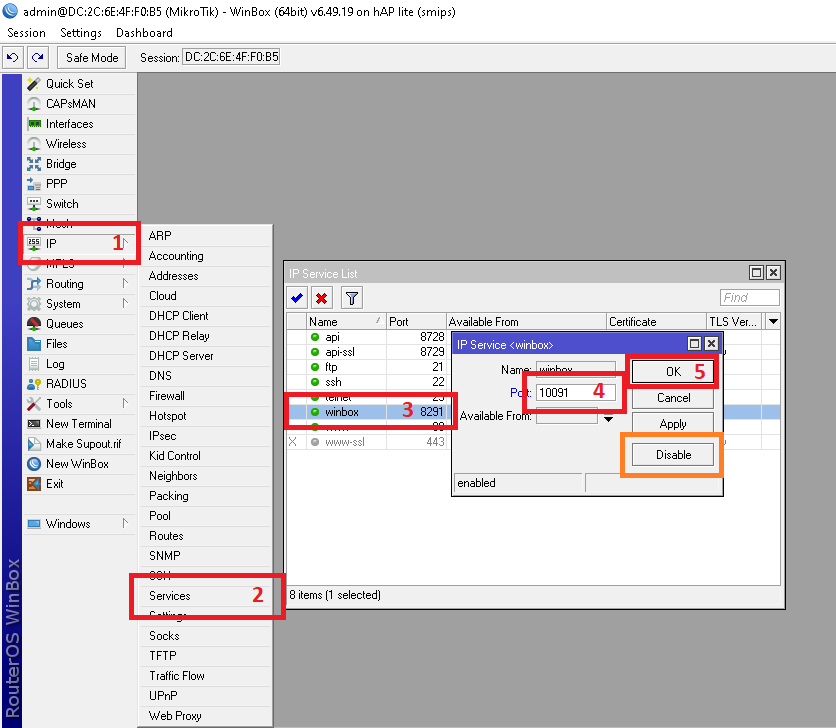Open Interfaces in the sidebar
This screenshot has height=728, width=836.
pyautogui.click(x=69, y=124)
